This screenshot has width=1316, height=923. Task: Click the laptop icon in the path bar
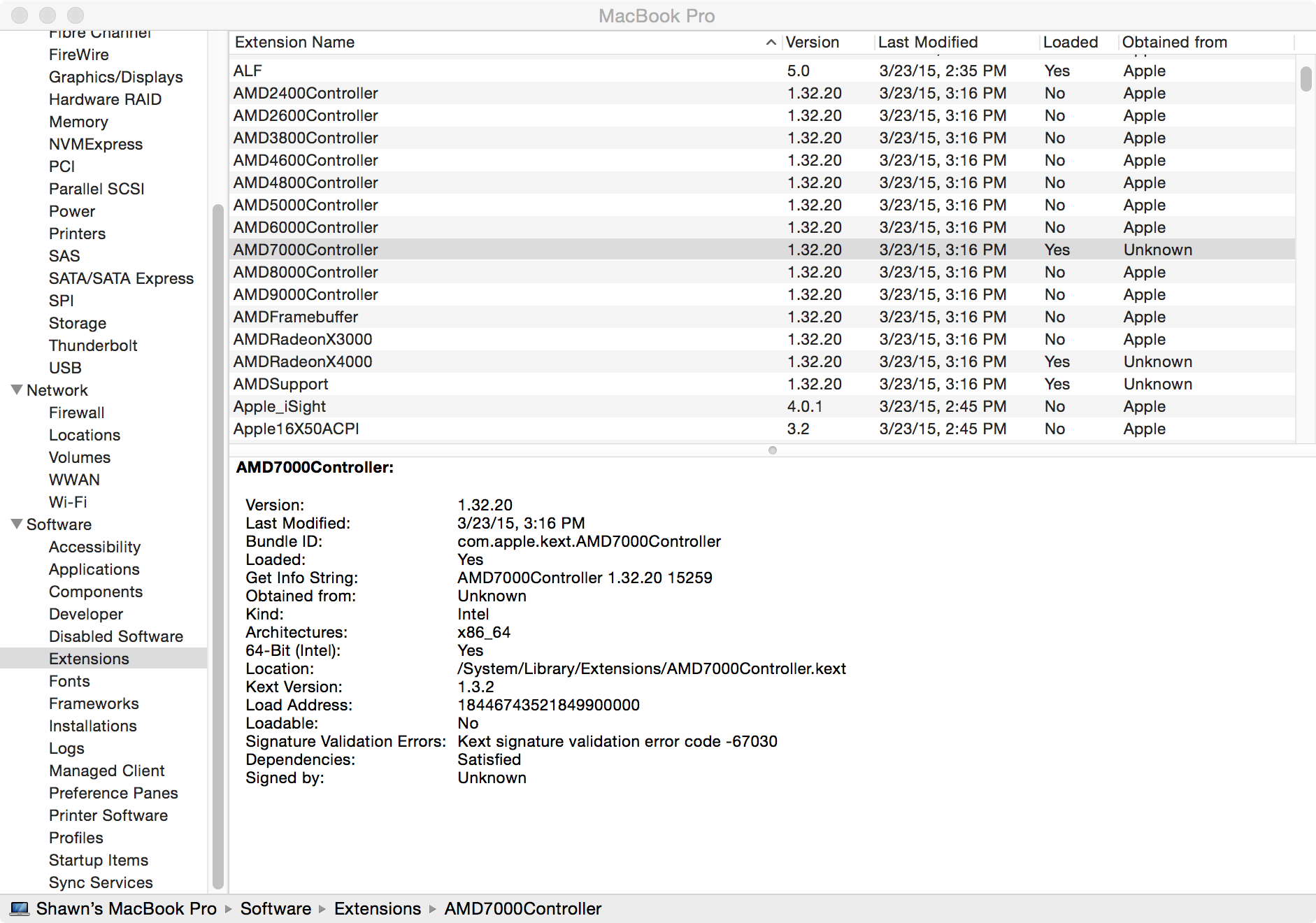pos(20,908)
